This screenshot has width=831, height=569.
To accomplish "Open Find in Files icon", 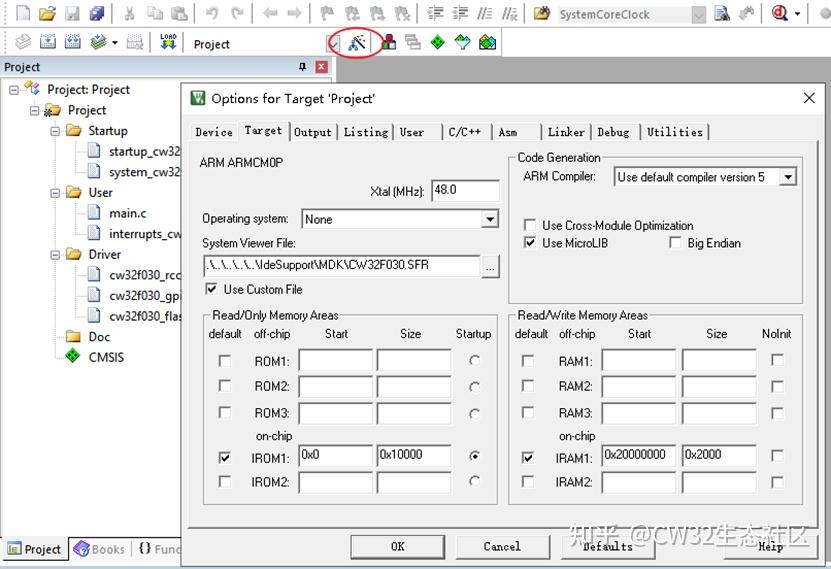I will [542, 13].
